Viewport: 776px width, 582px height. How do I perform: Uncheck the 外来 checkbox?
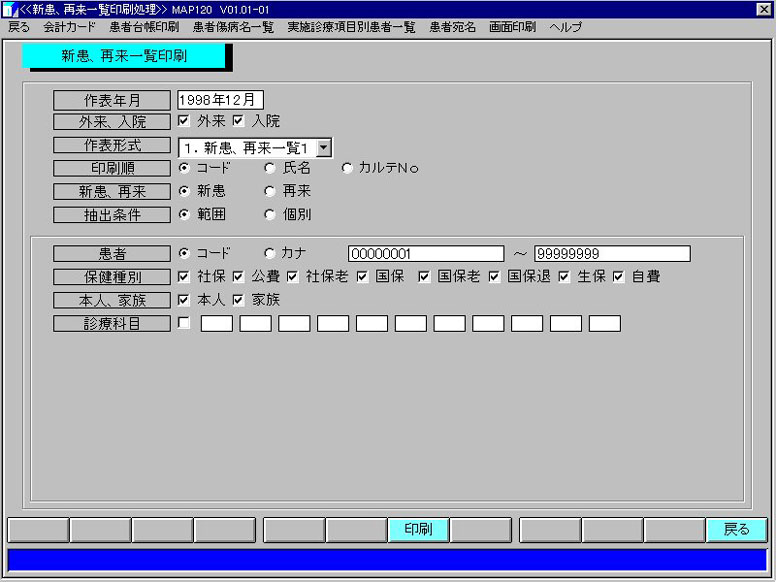pyautogui.click(x=184, y=122)
